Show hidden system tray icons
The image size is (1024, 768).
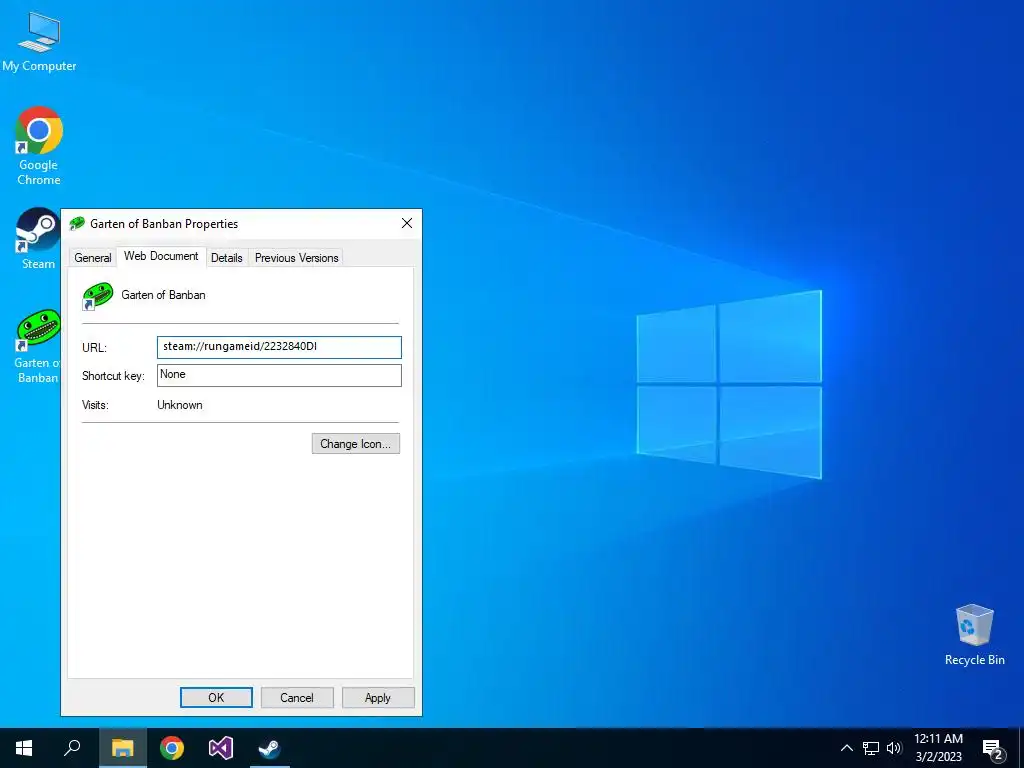(x=846, y=748)
